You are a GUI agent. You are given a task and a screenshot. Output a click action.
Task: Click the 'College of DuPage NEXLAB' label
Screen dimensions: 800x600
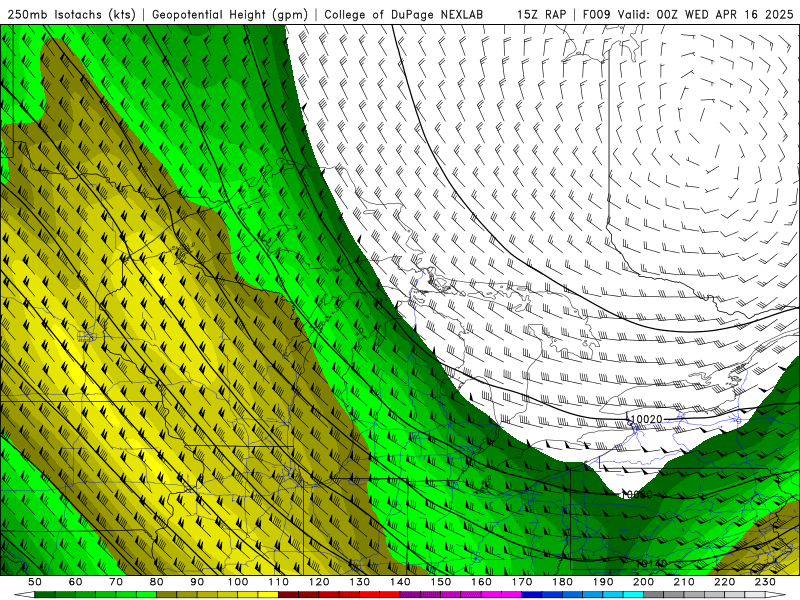coord(404,14)
